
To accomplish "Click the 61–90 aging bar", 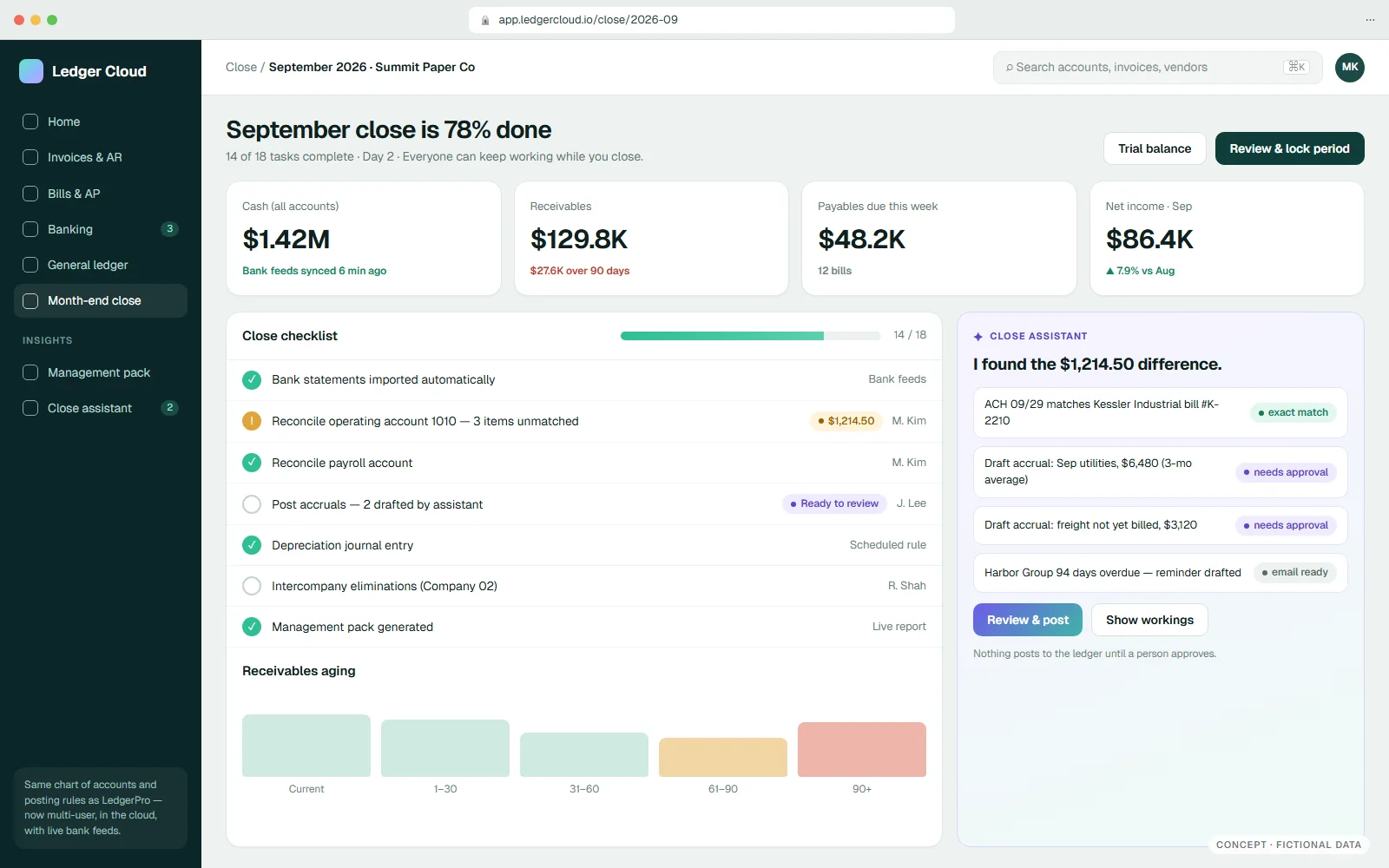I will (x=723, y=757).
